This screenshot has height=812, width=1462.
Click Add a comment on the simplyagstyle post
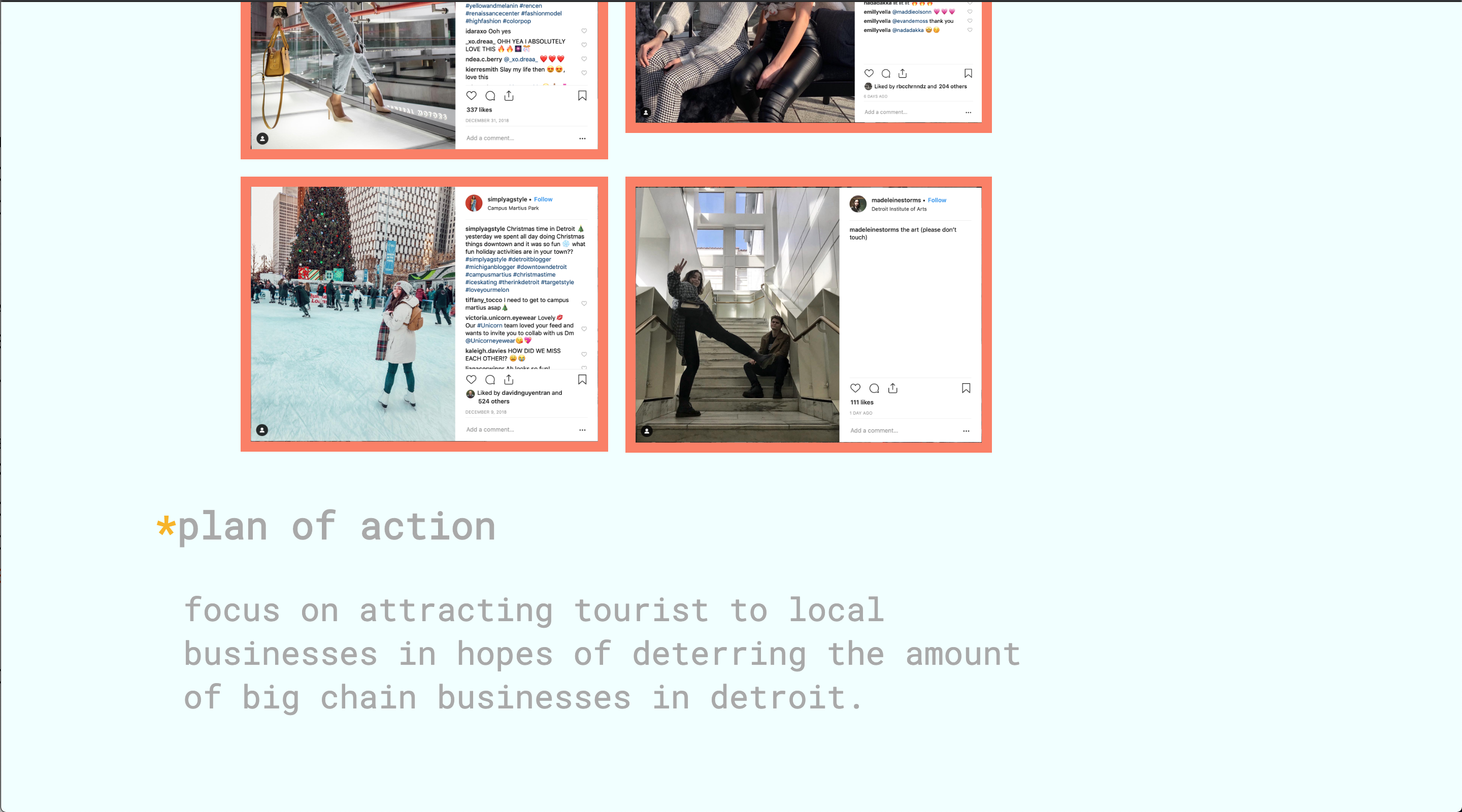tap(490, 430)
